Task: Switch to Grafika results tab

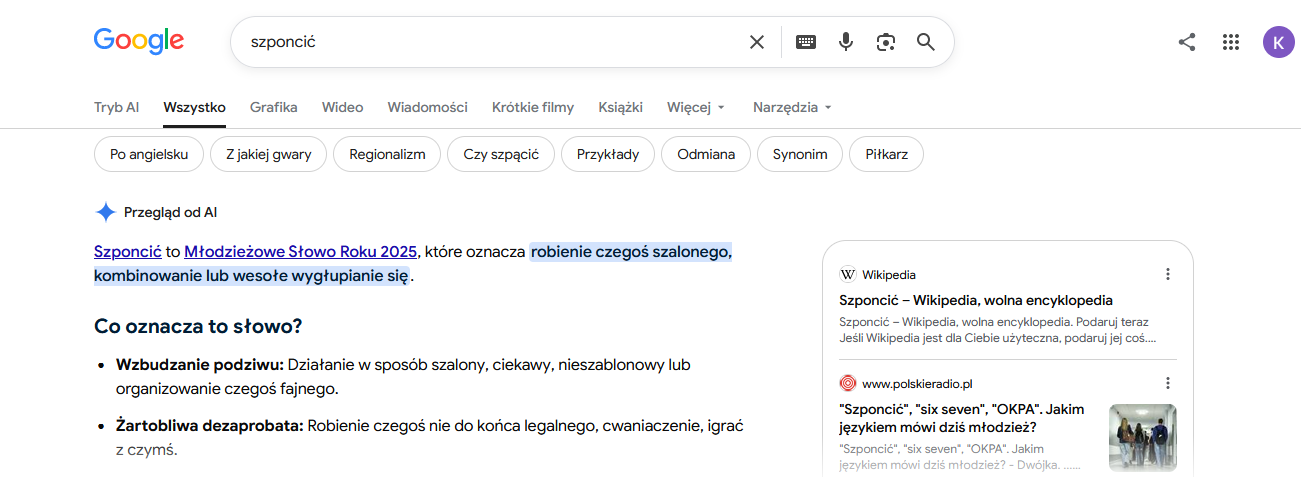Action: pos(274,107)
